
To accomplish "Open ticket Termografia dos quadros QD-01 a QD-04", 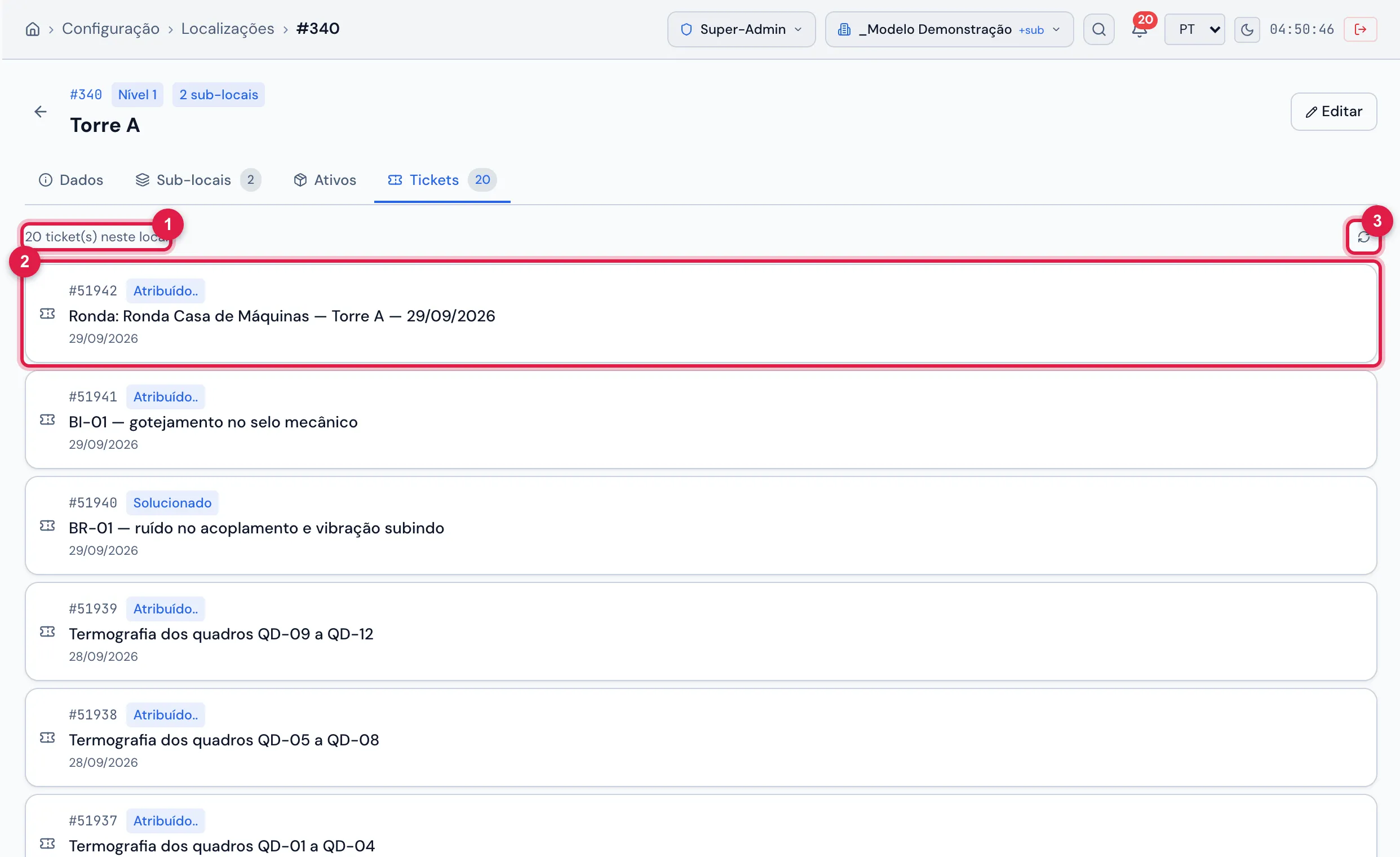I will [x=701, y=827].
